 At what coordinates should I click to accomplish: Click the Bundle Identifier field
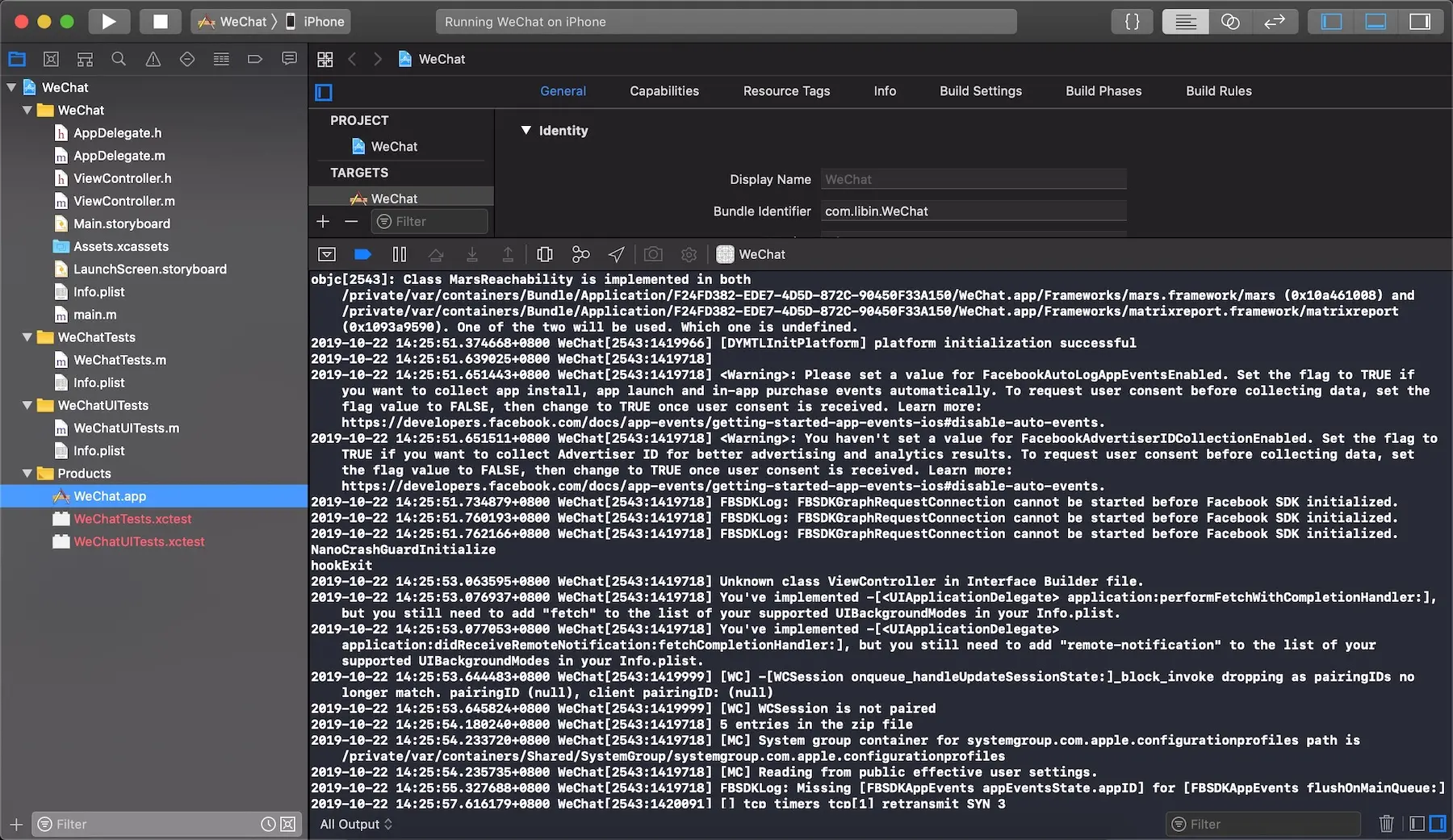coord(974,211)
